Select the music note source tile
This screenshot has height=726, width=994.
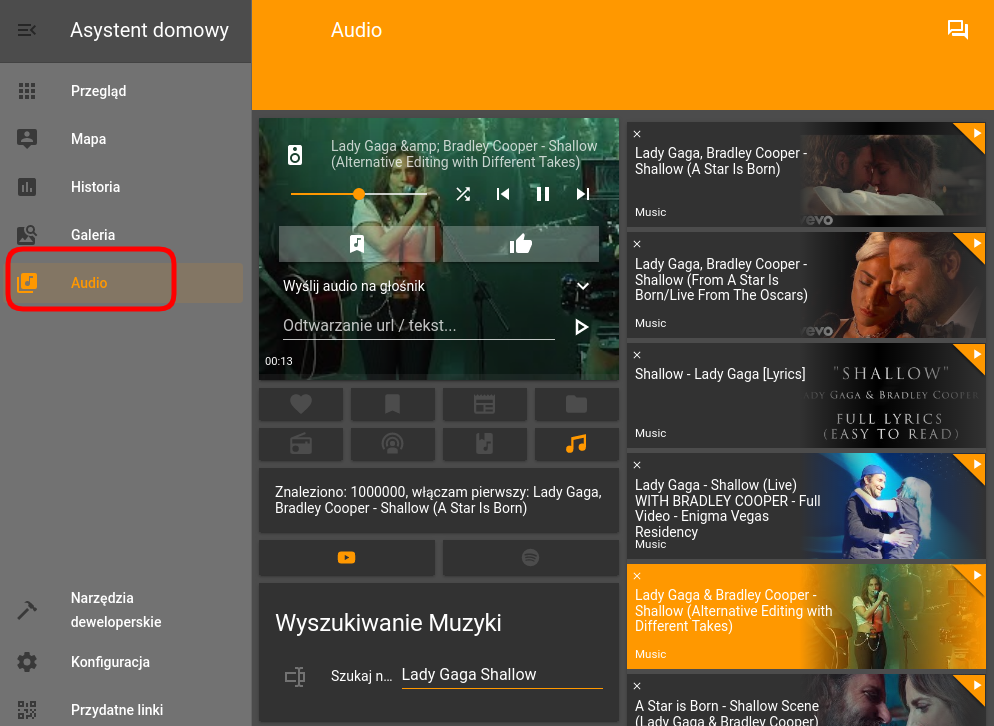coord(577,443)
